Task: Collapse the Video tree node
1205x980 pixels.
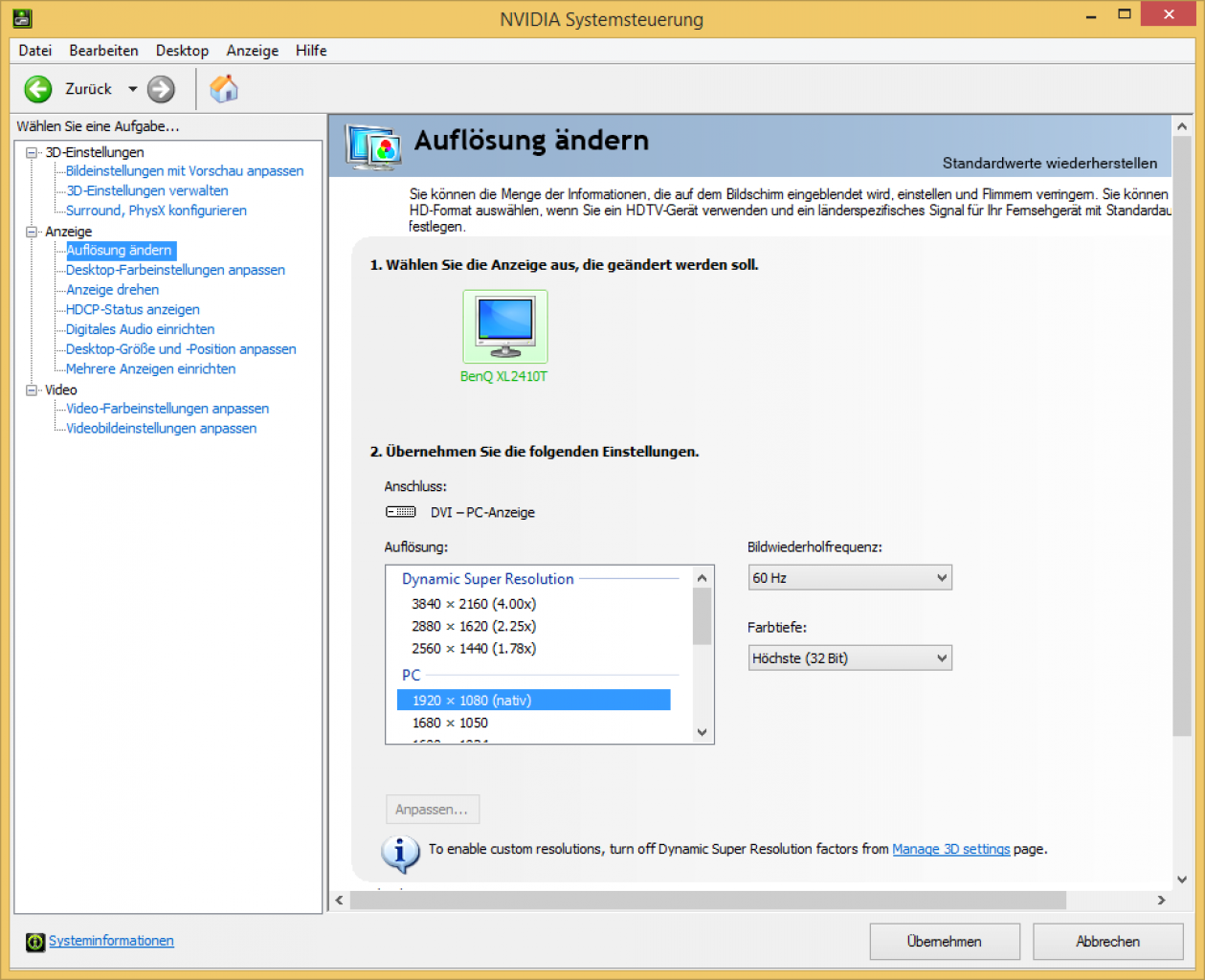Action: pos(32,390)
